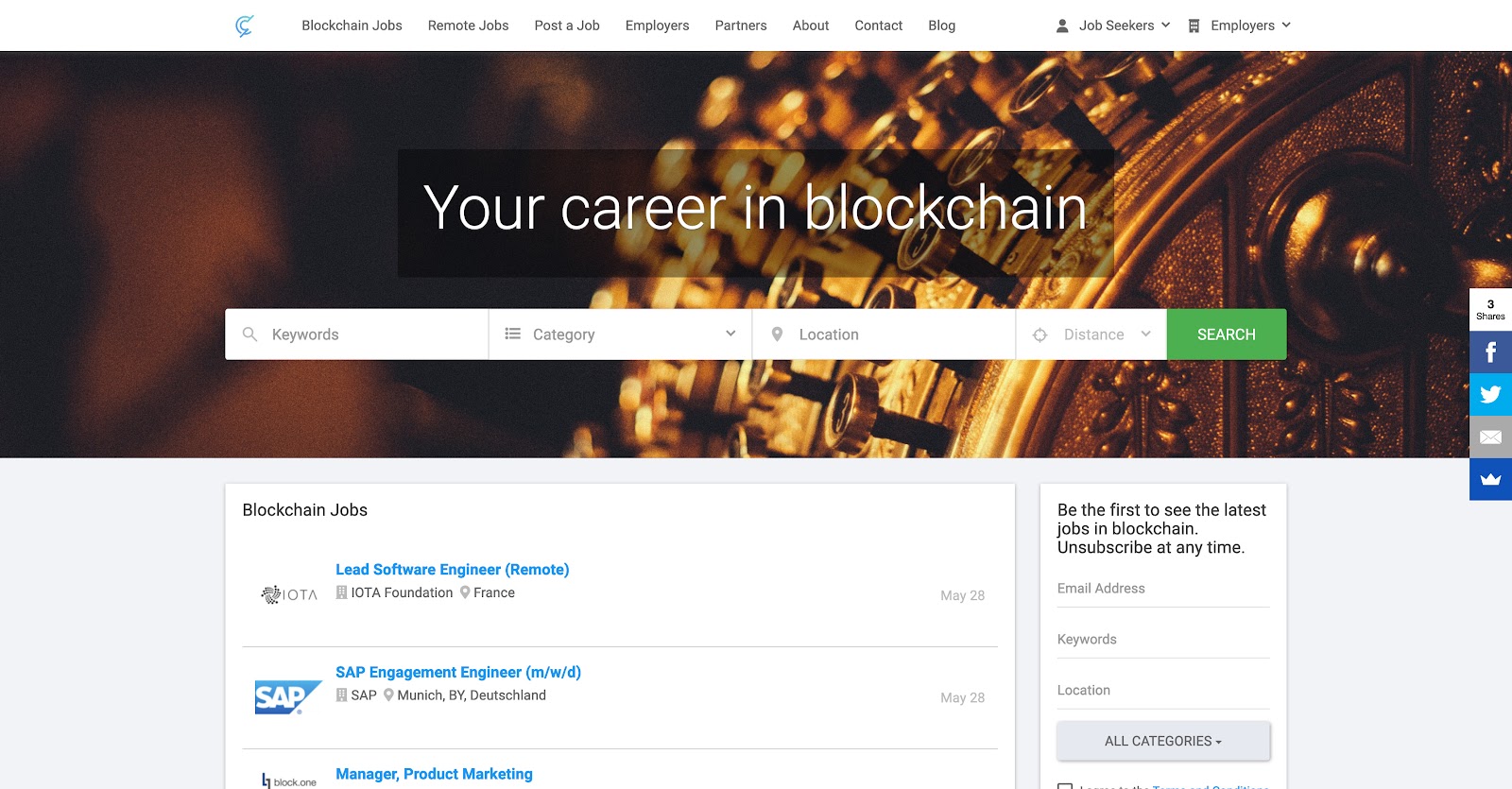Click the magnifier icon in Keywords field
Image resolution: width=1512 pixels, height=789 pixels.
point(249,334)
